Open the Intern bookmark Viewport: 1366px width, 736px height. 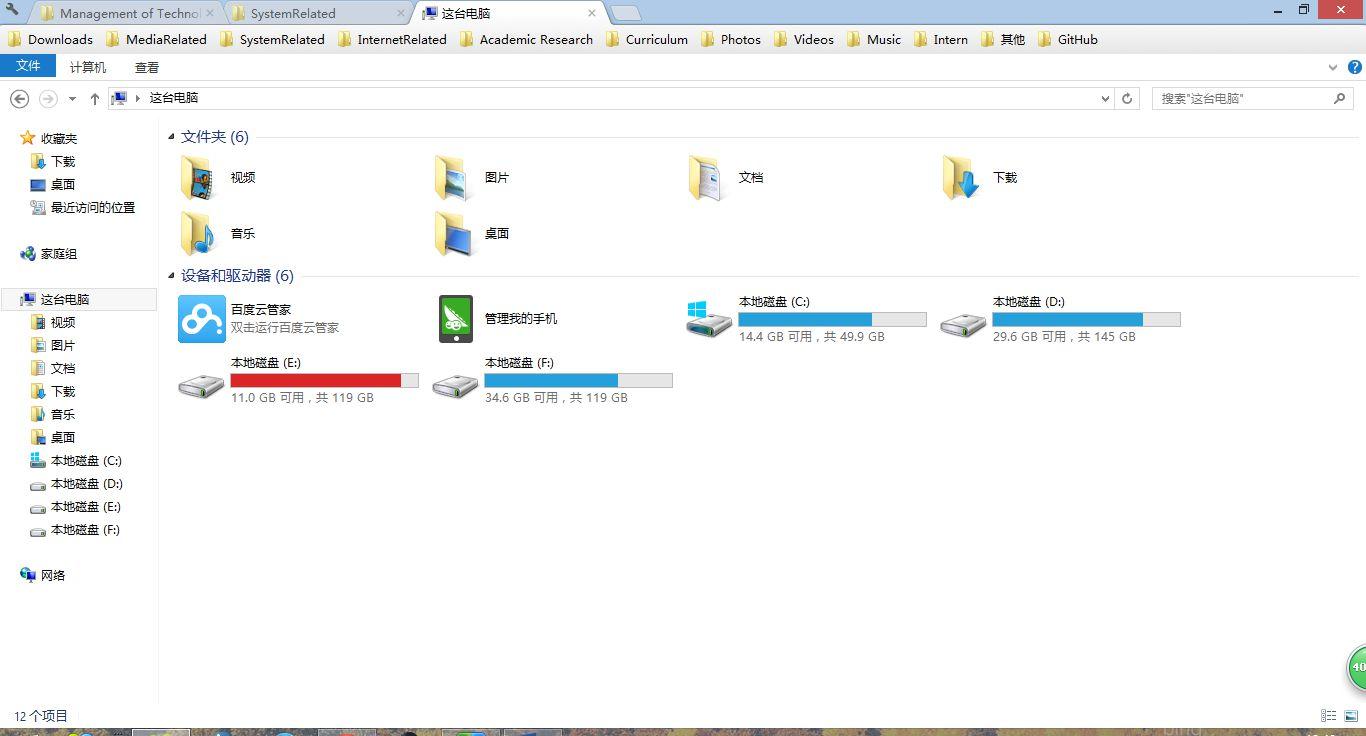pos(940,39)
